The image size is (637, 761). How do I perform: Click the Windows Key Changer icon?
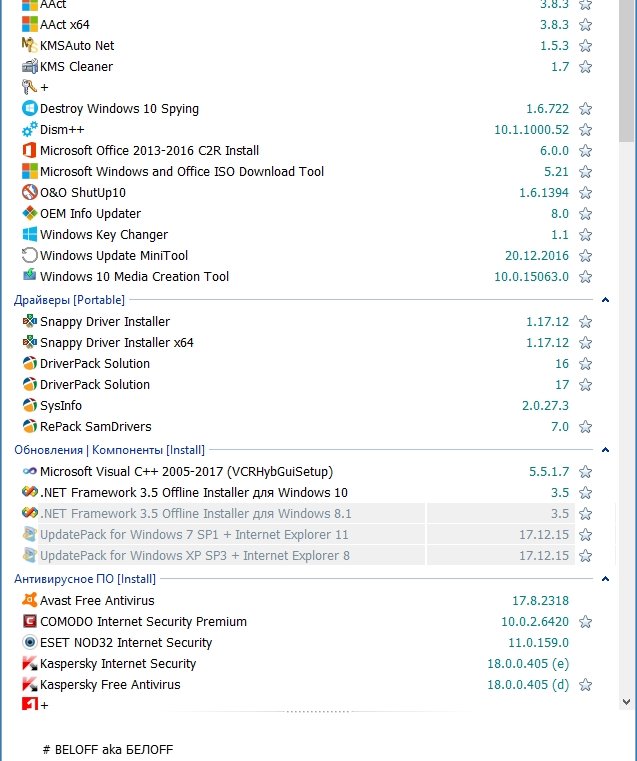pos(30,234)
